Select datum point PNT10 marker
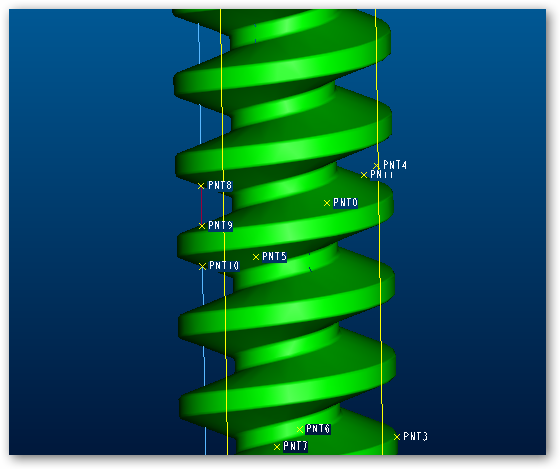 202,266
